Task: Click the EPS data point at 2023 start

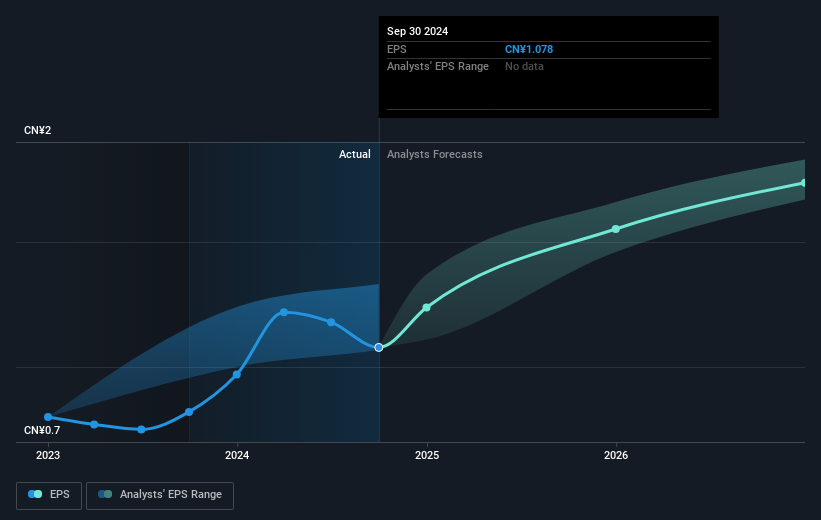Action: click(x=48, y=417)
